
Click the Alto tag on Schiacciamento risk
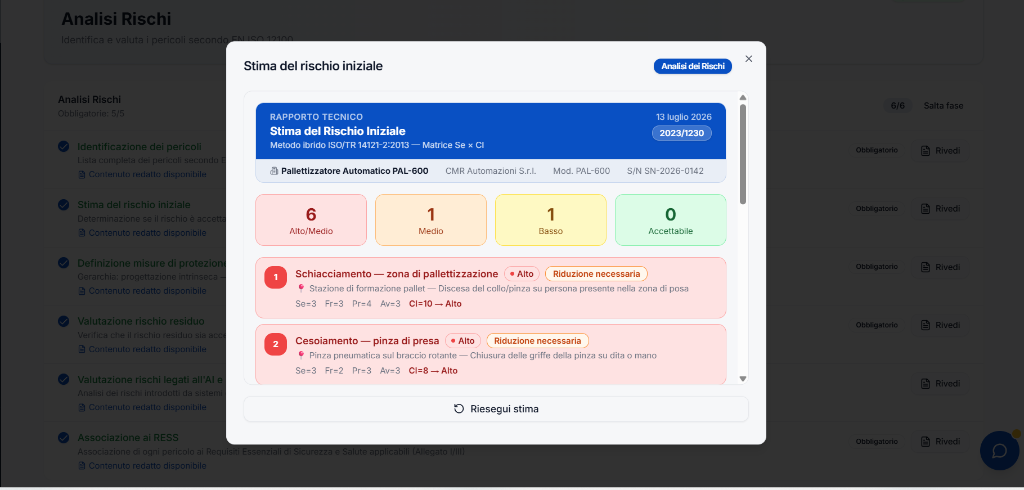[522, 274]
